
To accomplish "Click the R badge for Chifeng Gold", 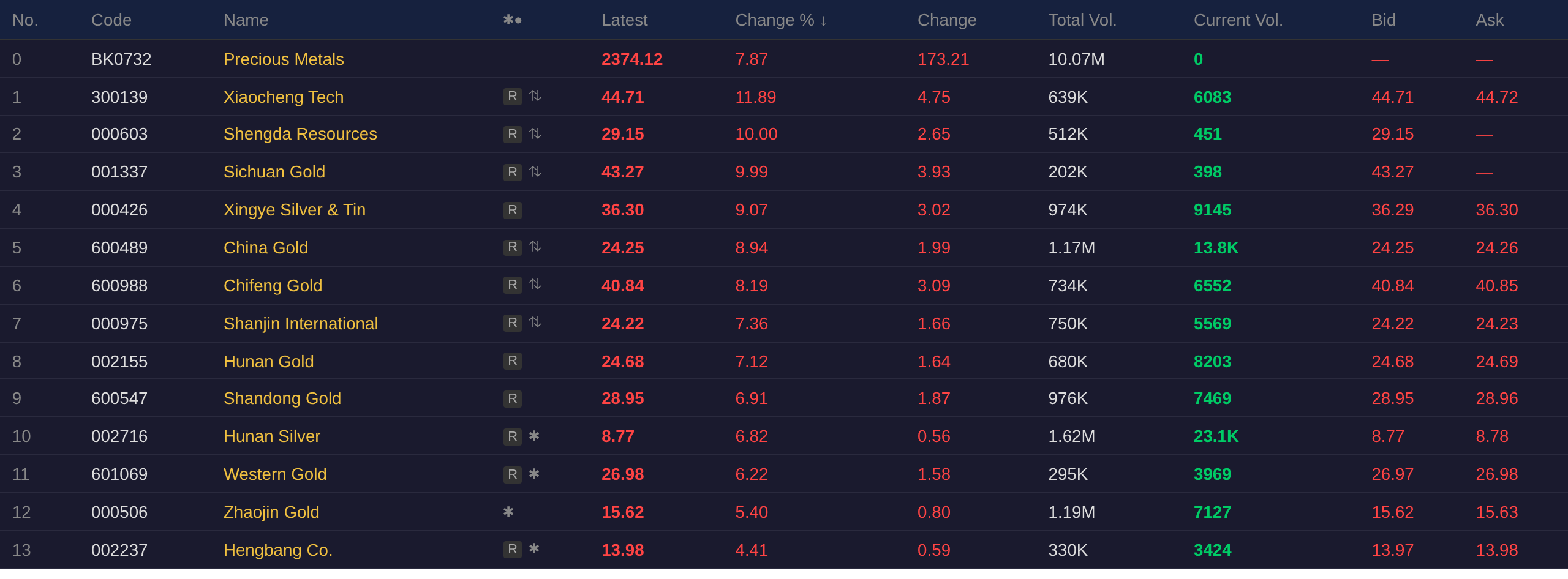I will pos(512,285).
